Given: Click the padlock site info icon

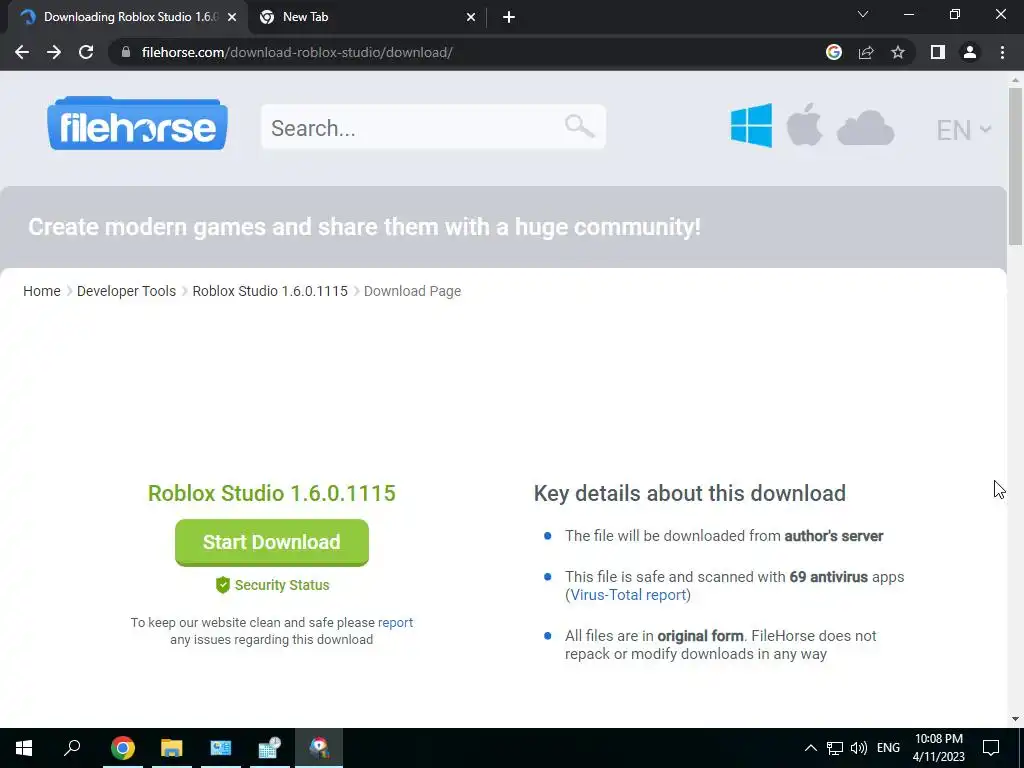Looking at the screenshot, I should pos(126,52).
